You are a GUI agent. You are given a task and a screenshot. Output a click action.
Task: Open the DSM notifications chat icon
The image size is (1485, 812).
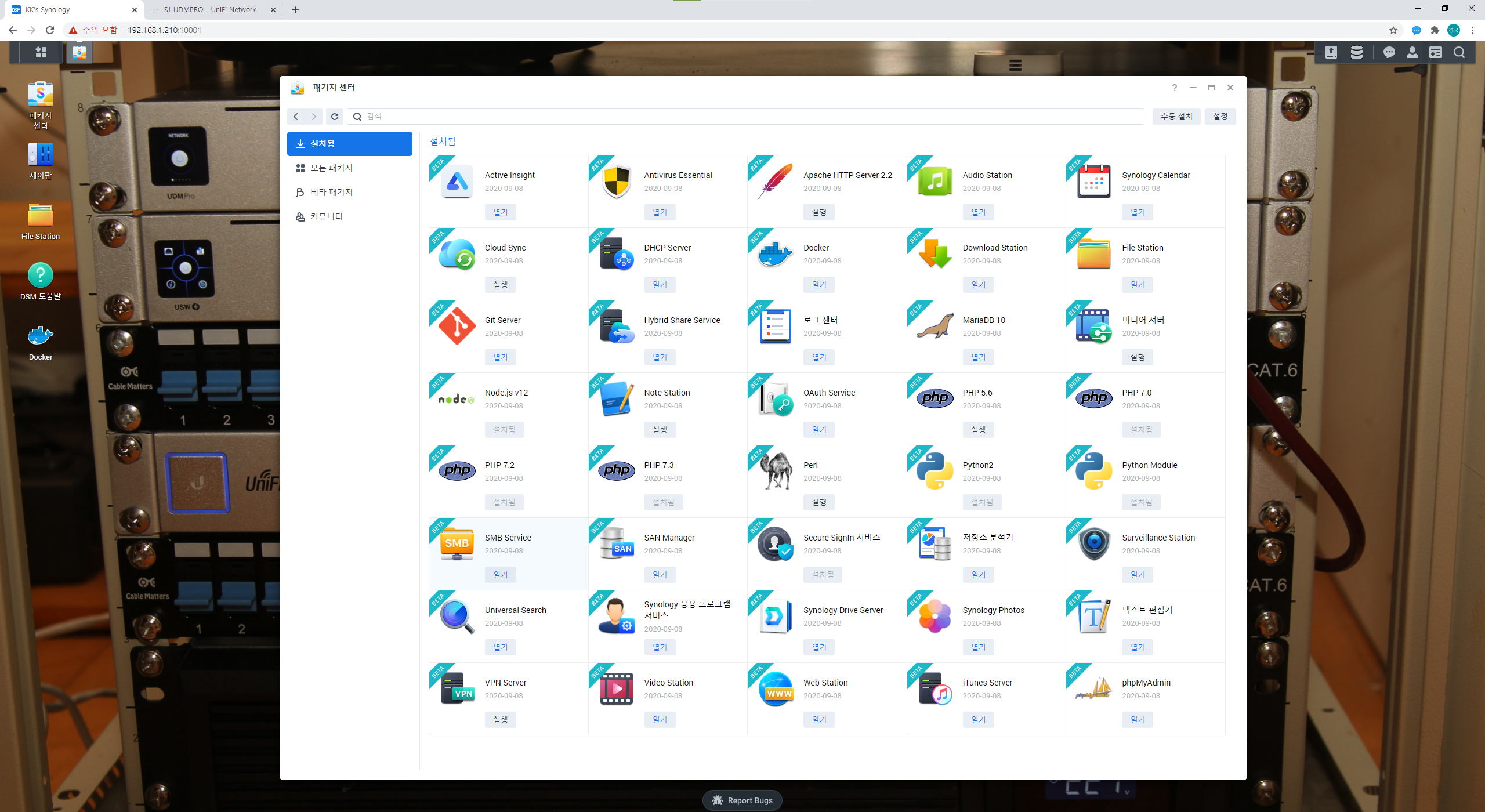[x=1389, y=52]
